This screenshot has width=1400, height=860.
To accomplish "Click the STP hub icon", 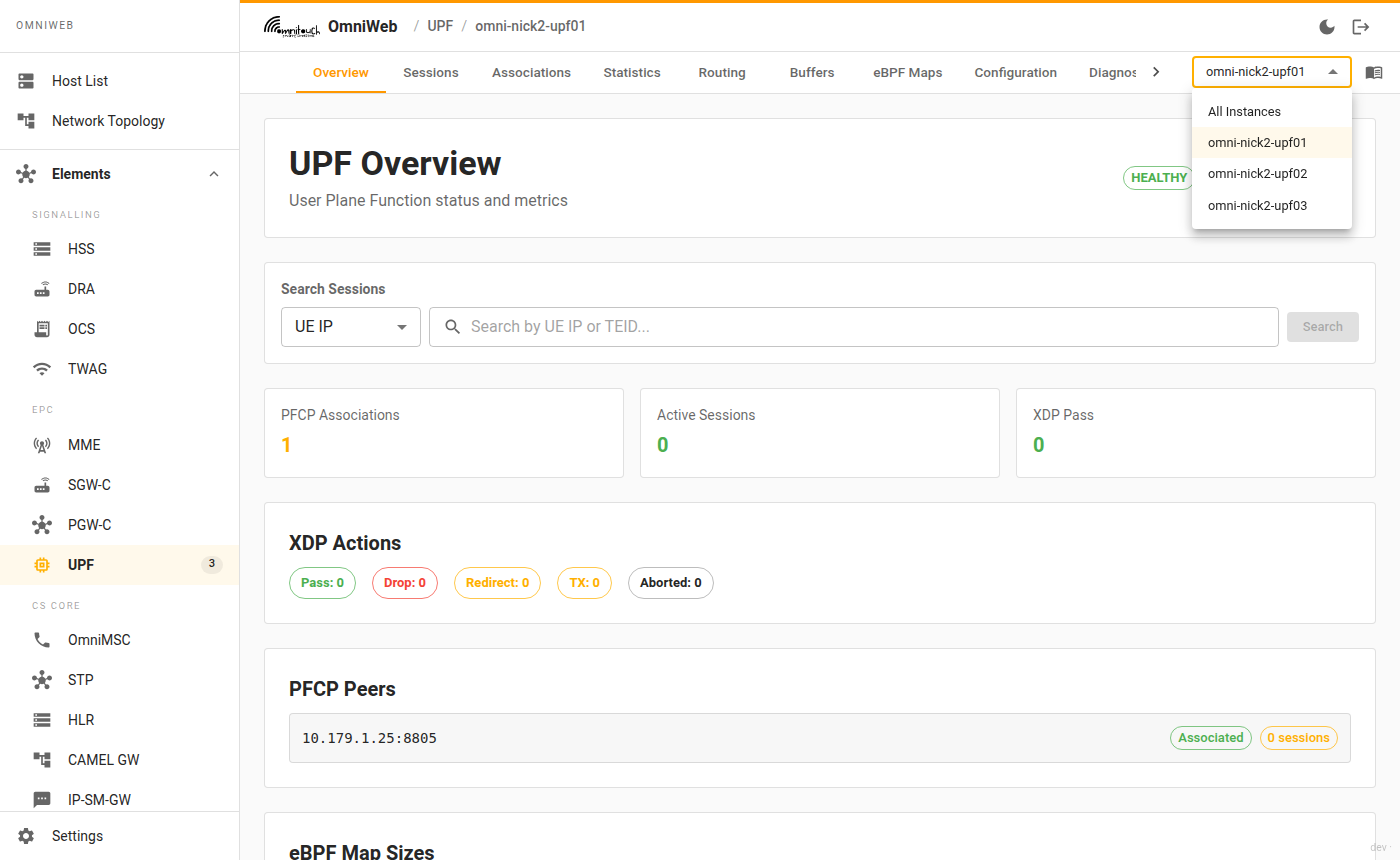I will 42,680.
